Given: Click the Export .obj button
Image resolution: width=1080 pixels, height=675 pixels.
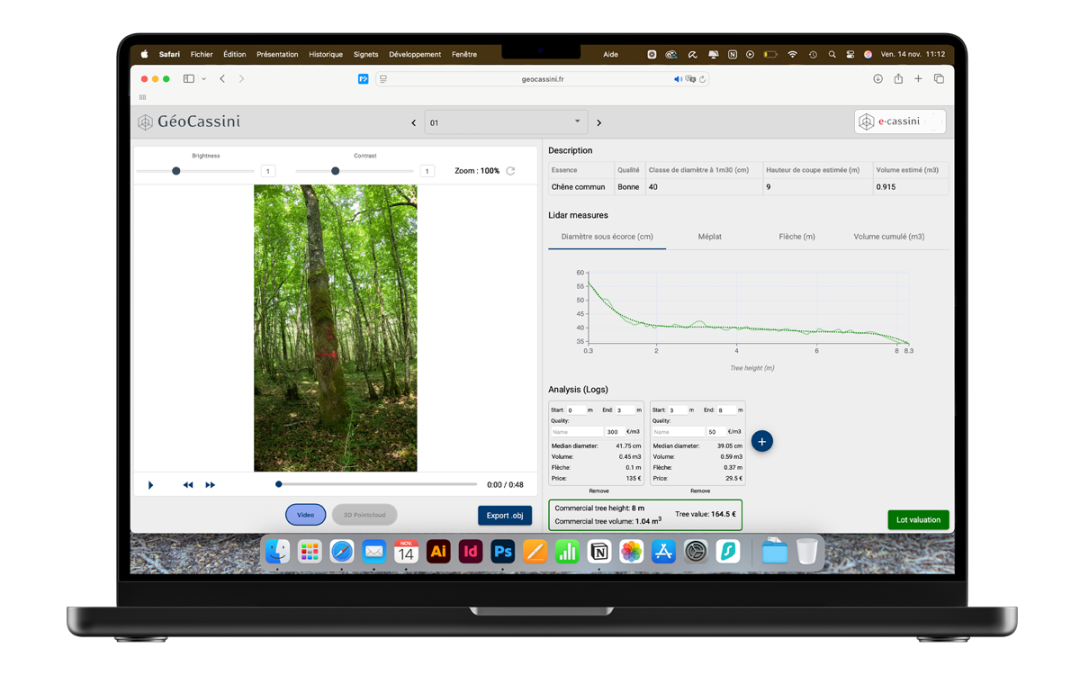Looking at the screenshot, I should 505,515.
